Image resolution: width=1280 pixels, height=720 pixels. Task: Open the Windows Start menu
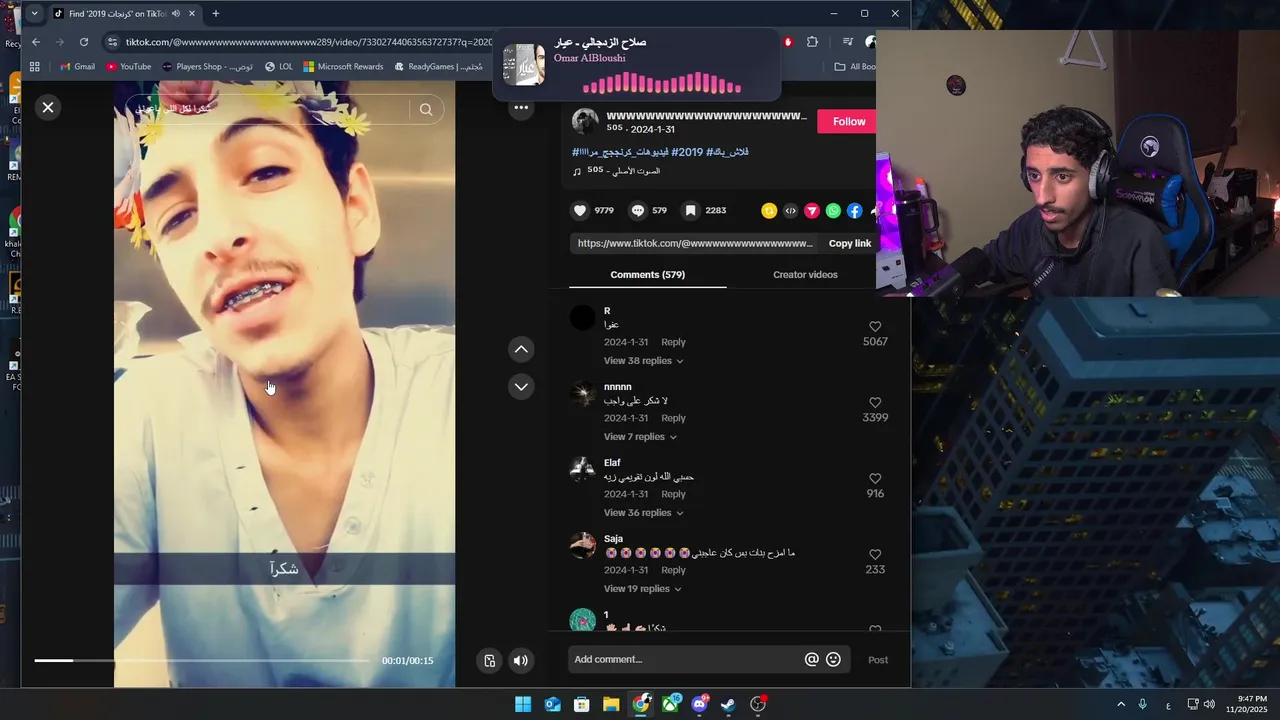[523, 704]
